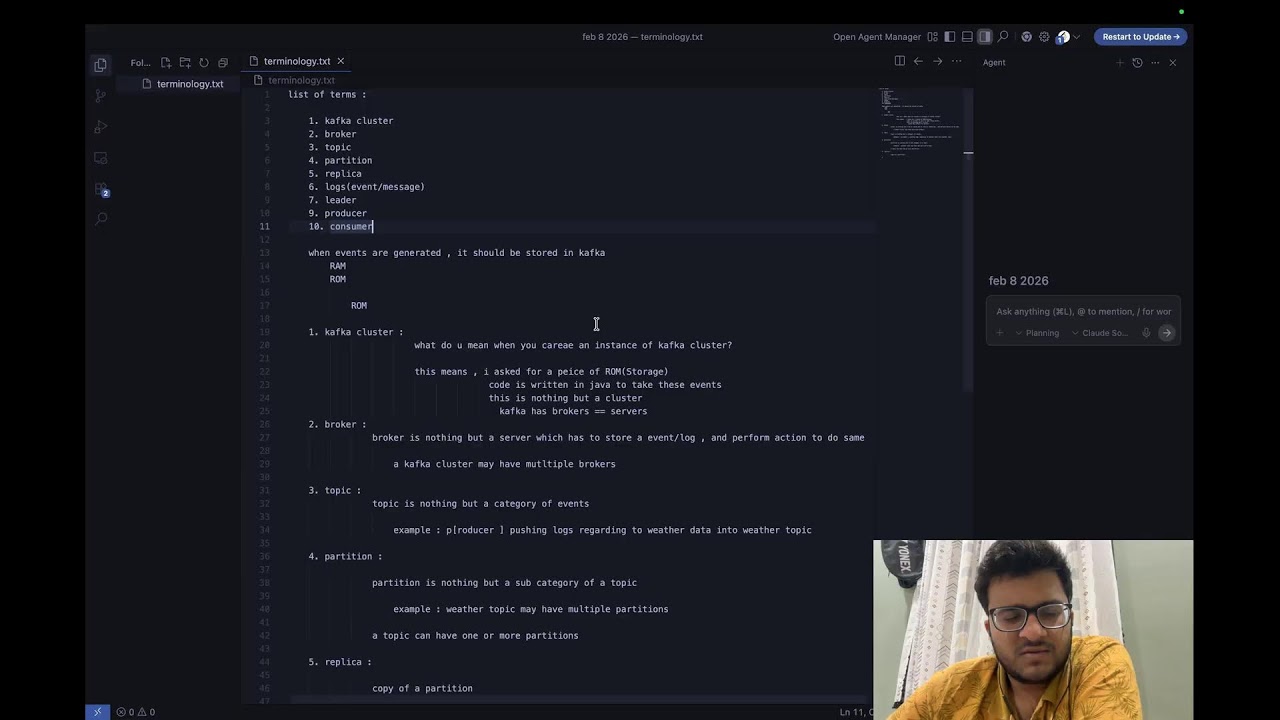Image resolution: width=1280 pixels, height=720 pixels.
Task: Open the Planning mode dropdown
Action: point(1036,333)
